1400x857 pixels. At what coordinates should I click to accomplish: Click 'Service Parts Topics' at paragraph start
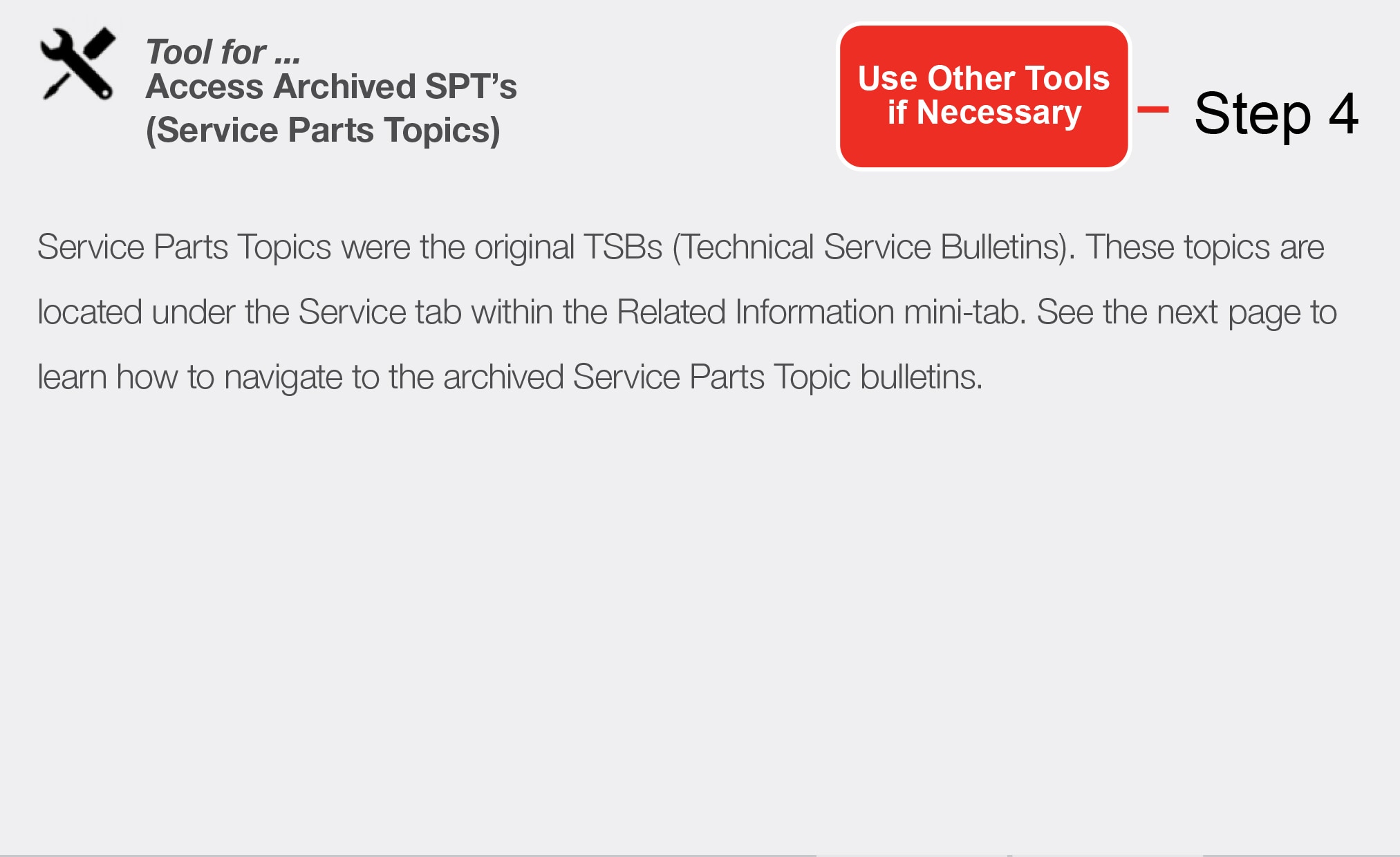[x=184, y=247]
